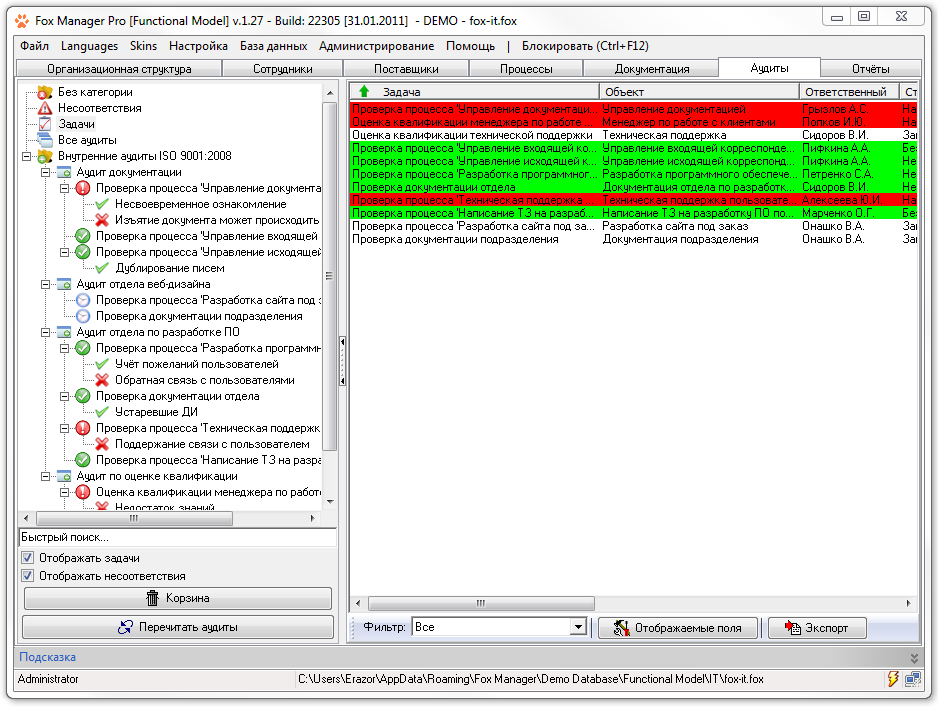Click the 'Перечитать аудиты' button

coord(178,627)
